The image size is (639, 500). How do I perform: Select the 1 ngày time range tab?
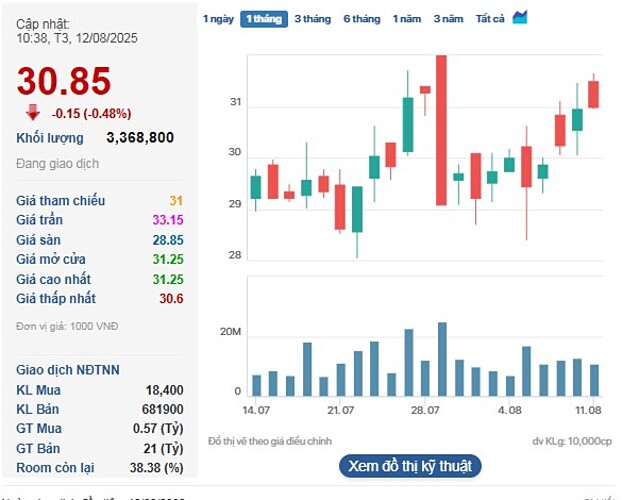(218, 19)
